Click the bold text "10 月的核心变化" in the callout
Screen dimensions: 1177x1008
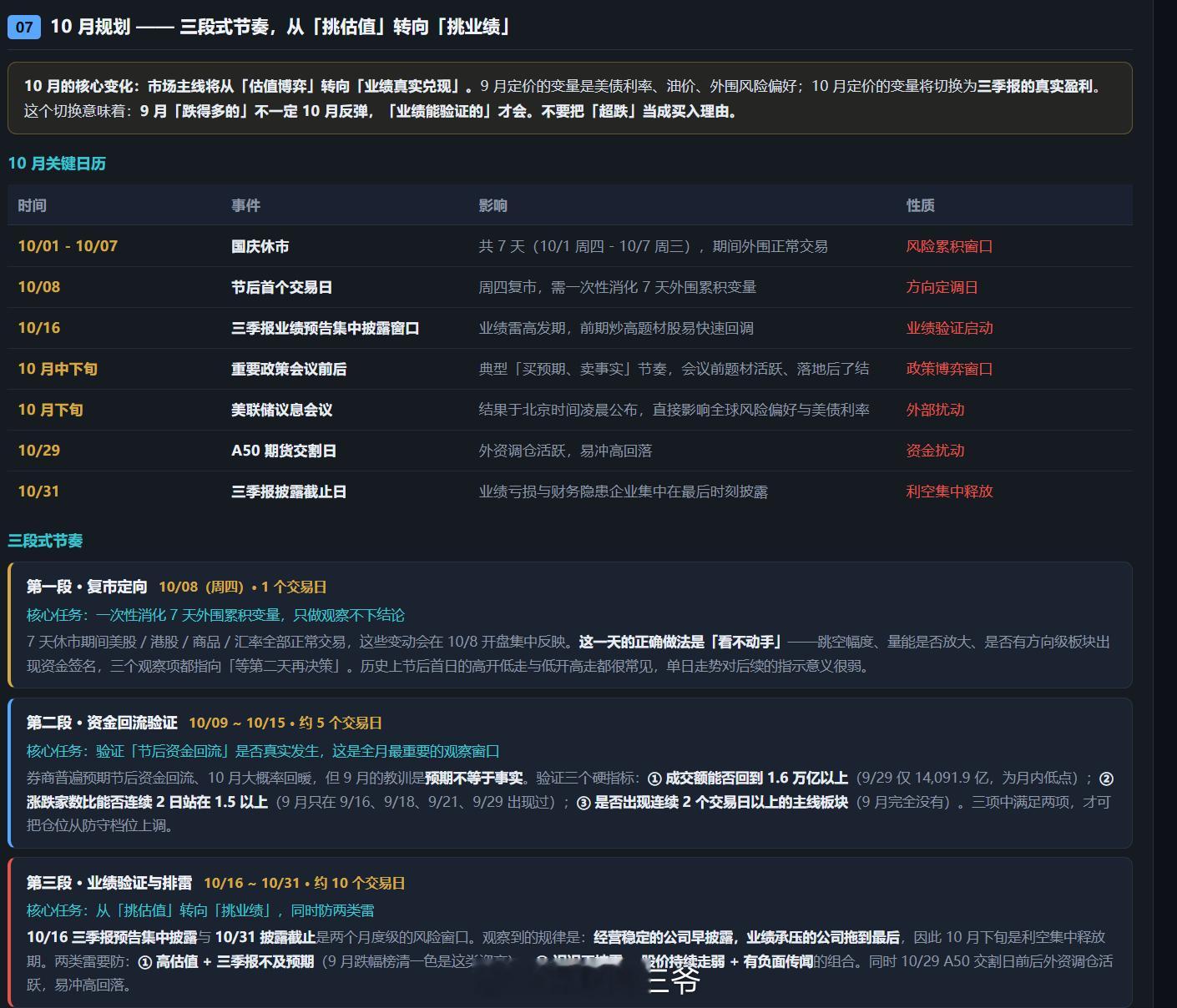point(79,86)
